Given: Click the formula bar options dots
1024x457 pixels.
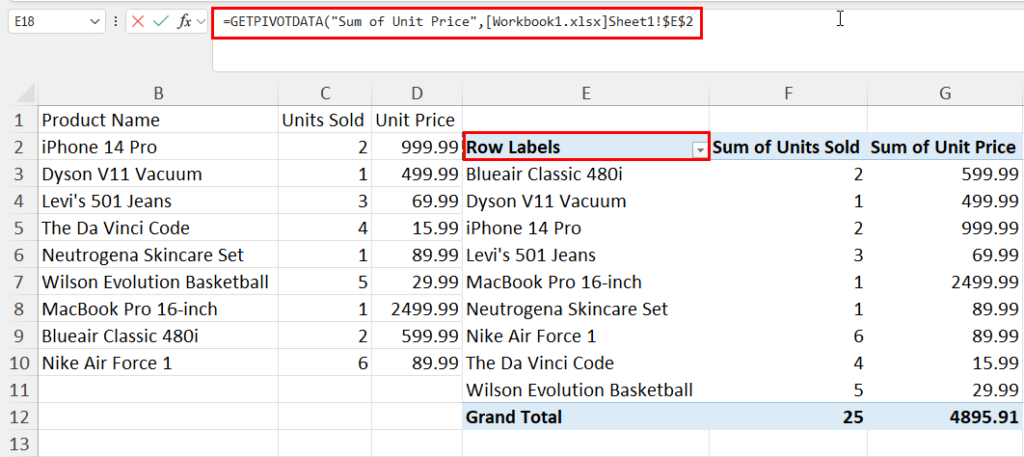Looking at the screenshot, I should coord(115,22).
